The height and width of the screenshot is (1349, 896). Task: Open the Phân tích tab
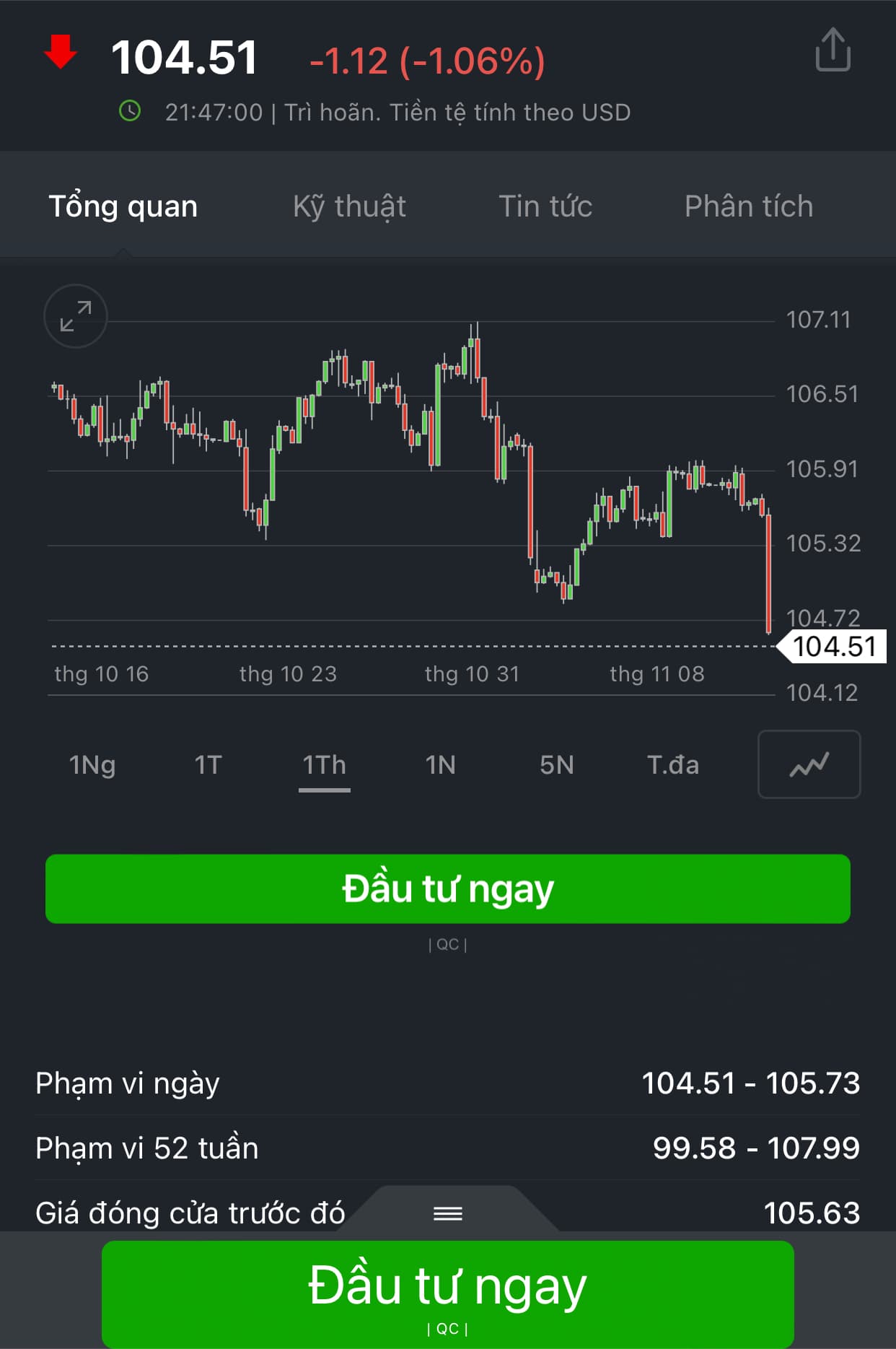[748, 206]
